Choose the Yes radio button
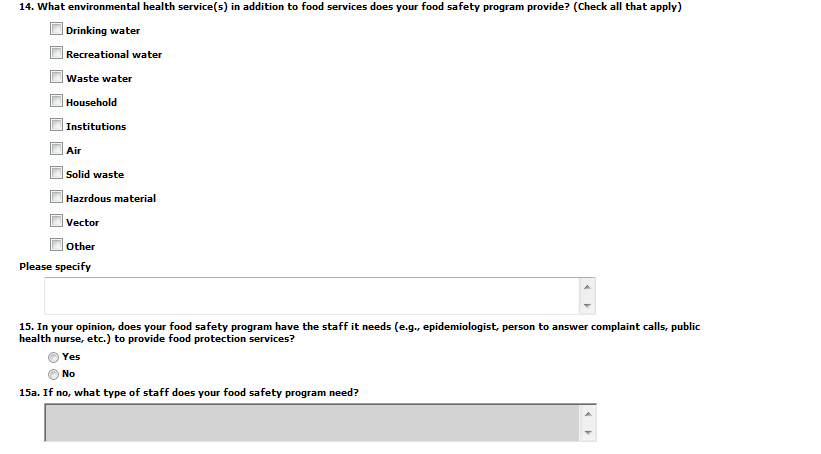The image size is (821, 454). 53,357
